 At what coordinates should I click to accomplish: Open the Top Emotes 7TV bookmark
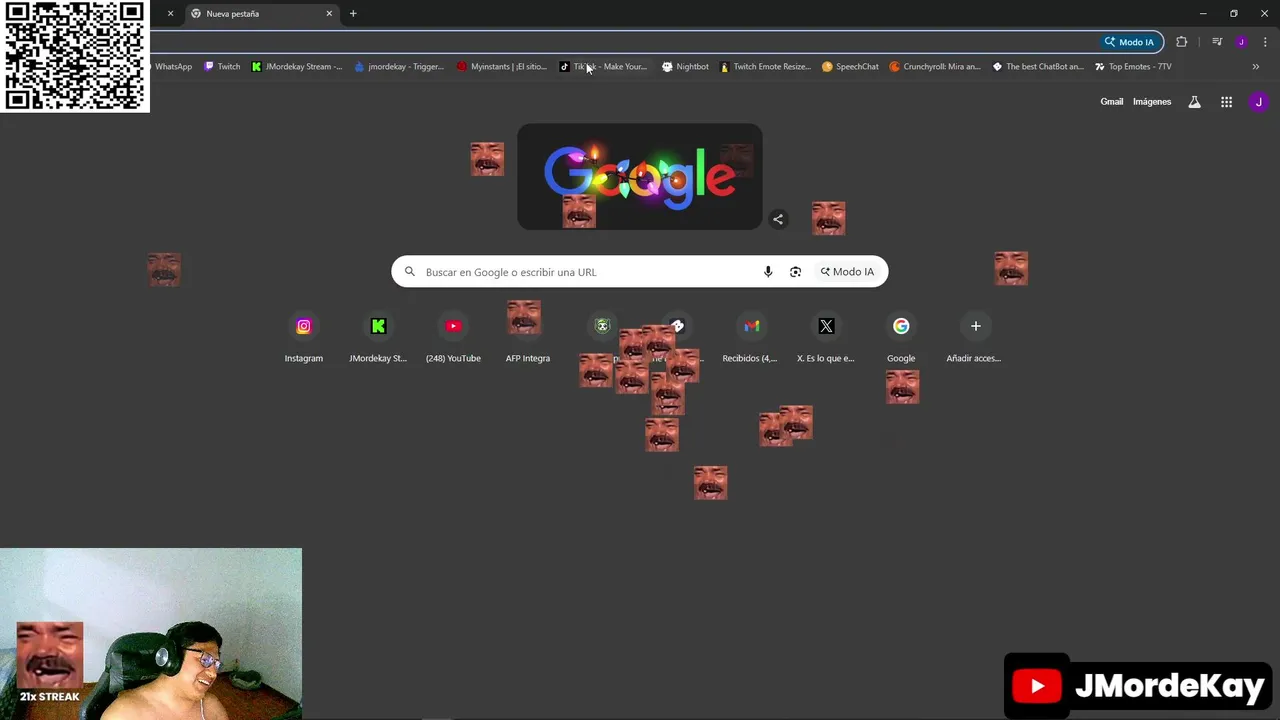tap(1133, 67)
